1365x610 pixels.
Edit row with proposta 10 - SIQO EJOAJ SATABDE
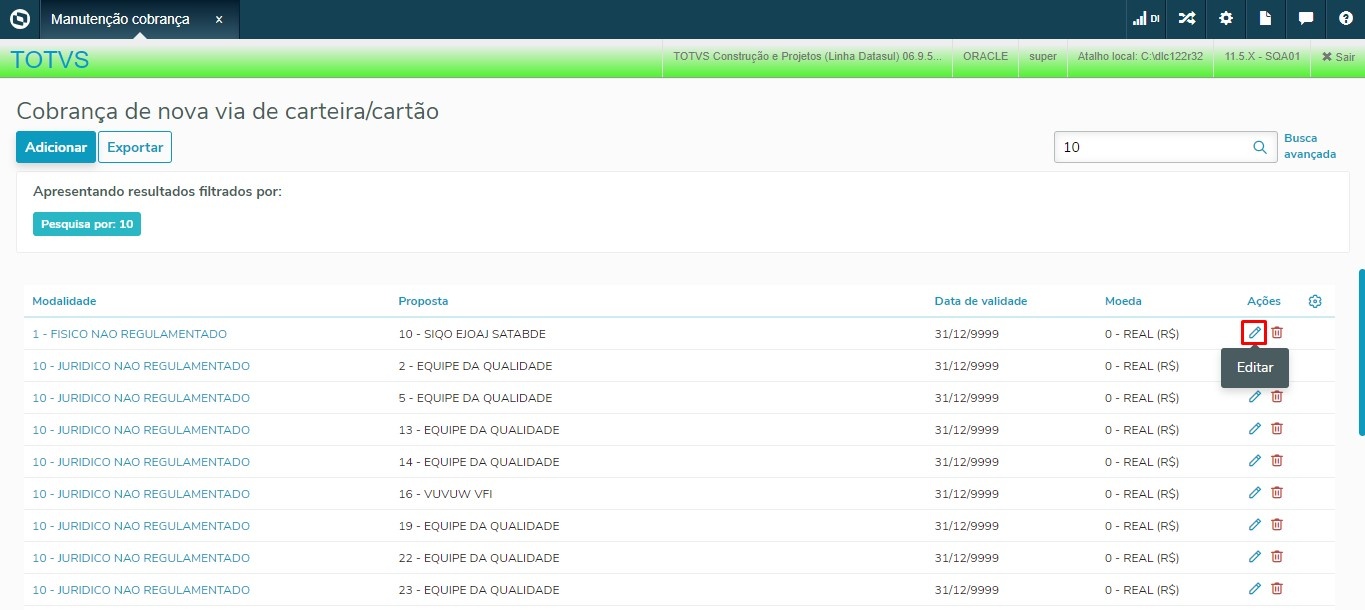click(x=1255, y=333)
